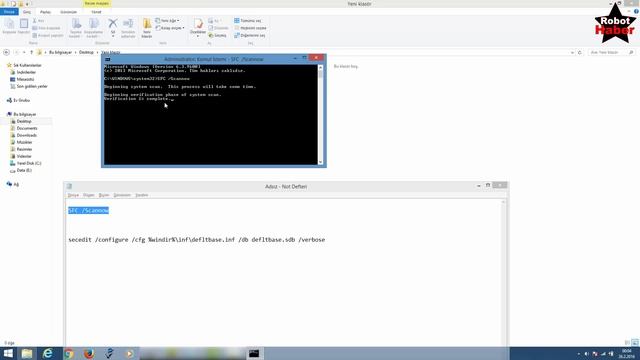This screenshot has width=640, height=360.
Task: Launch Firefox from taskbar
Action: (89, 353)
